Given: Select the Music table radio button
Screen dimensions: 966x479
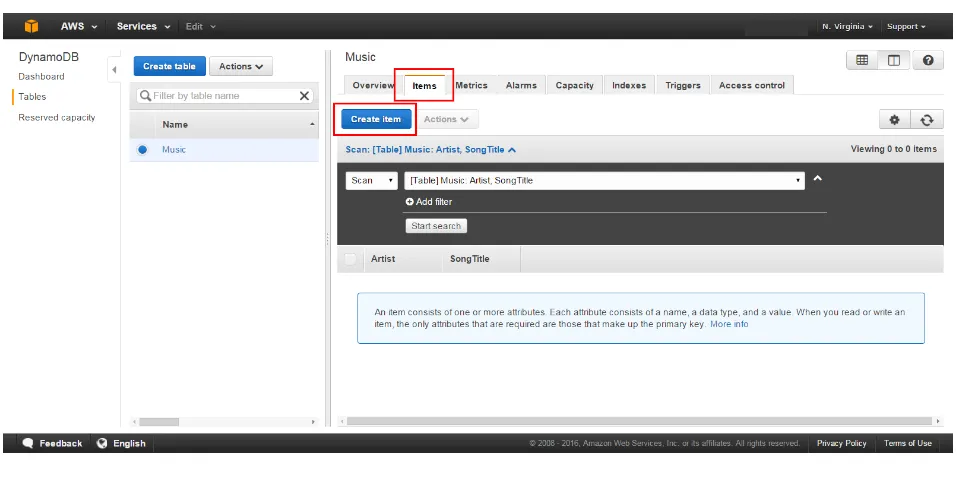Looking at the screenshot, I should tap(143, 150).
